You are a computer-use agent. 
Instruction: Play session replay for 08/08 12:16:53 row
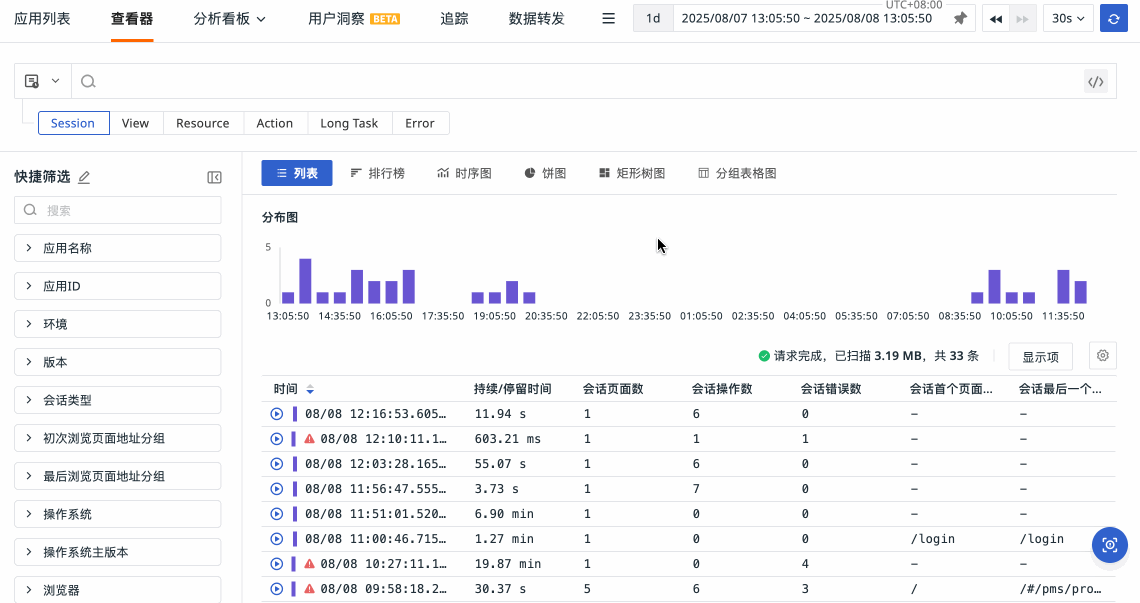277,413
